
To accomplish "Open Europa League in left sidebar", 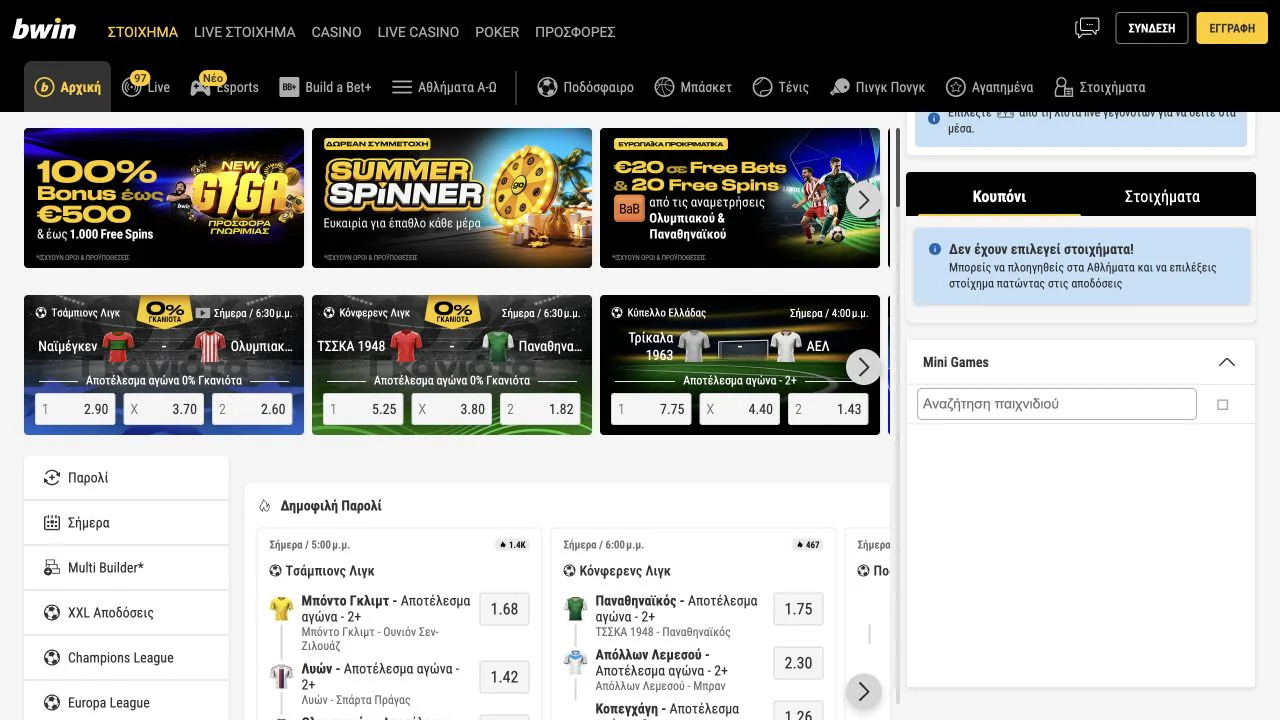I will 126,703.
